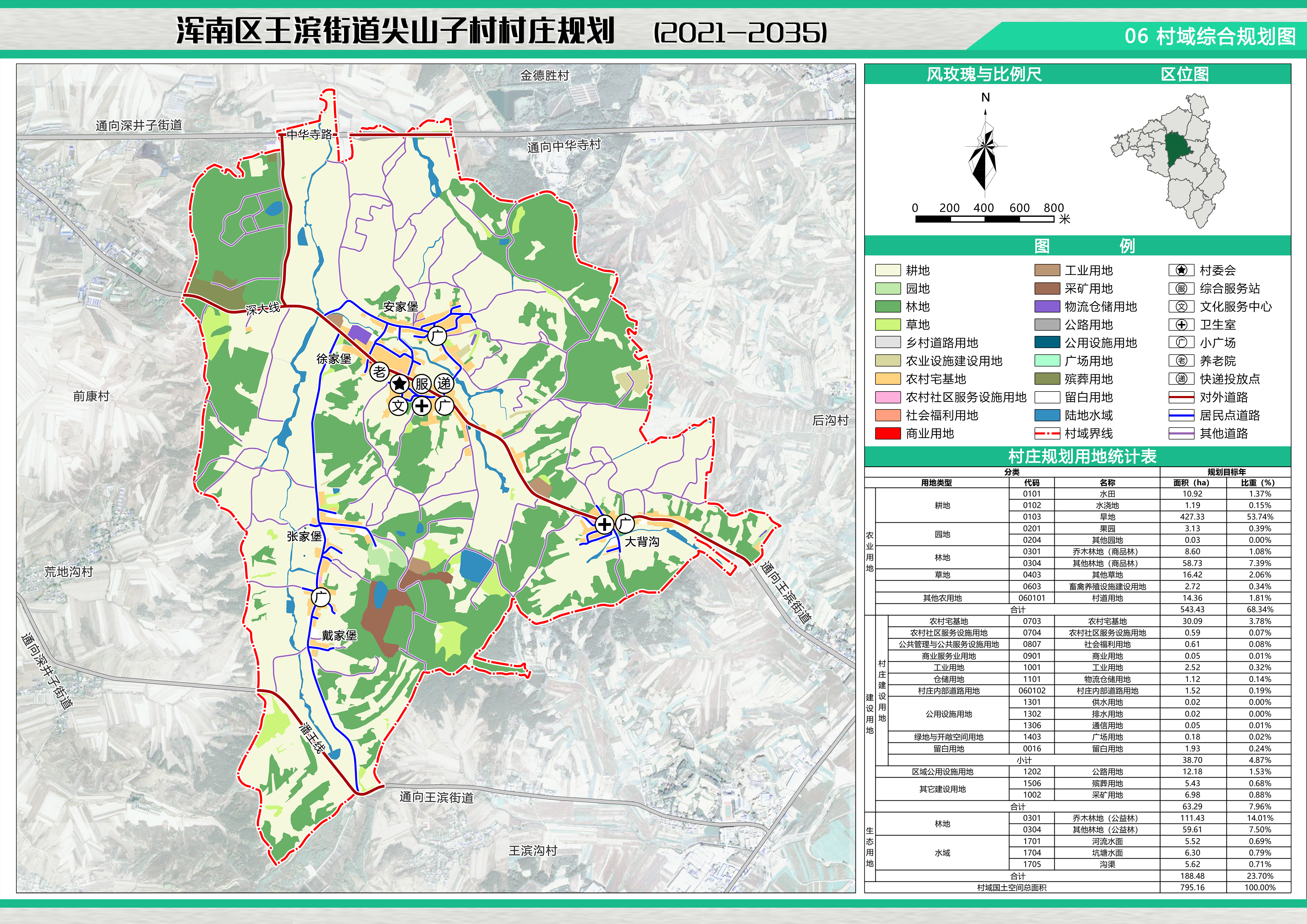Click the 徐家堡 village label on map
Image resolution: width=1307 pixels, height=924 pixels.
click(x=334, y=359)
